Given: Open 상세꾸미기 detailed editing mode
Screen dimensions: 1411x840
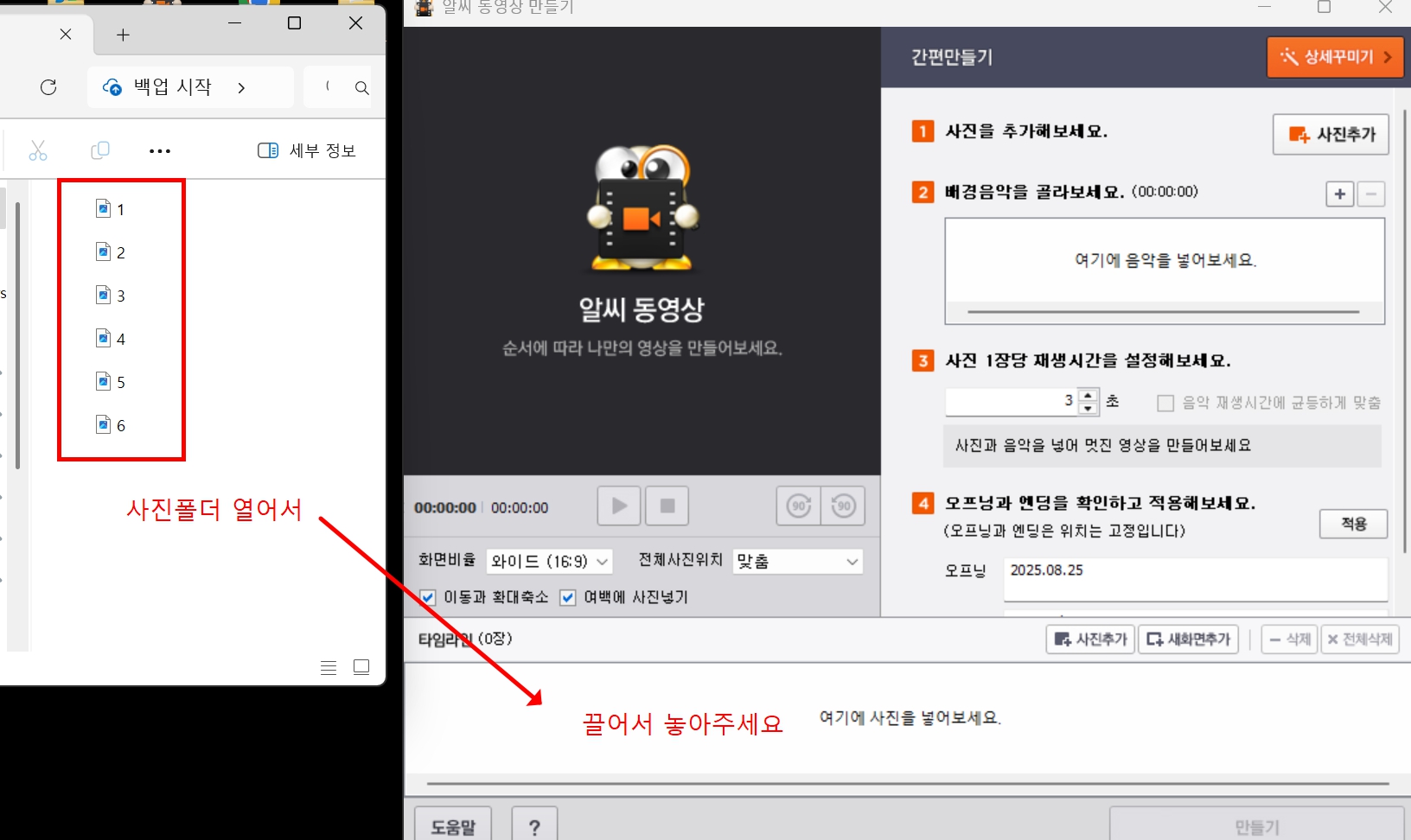Looking at the screenshot, I should (x=1335, y=57).
